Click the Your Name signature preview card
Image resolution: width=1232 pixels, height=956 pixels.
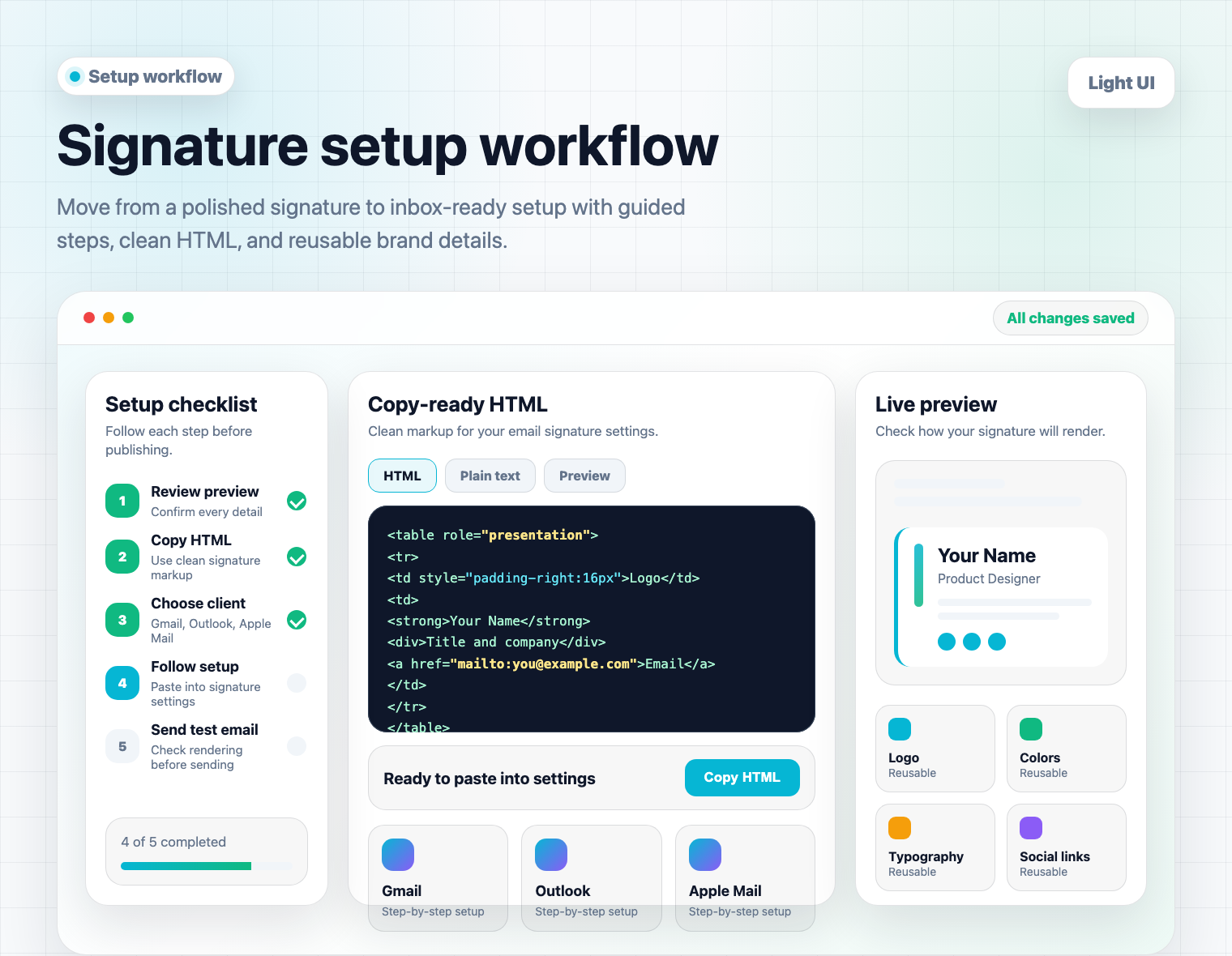(1001, 597)
